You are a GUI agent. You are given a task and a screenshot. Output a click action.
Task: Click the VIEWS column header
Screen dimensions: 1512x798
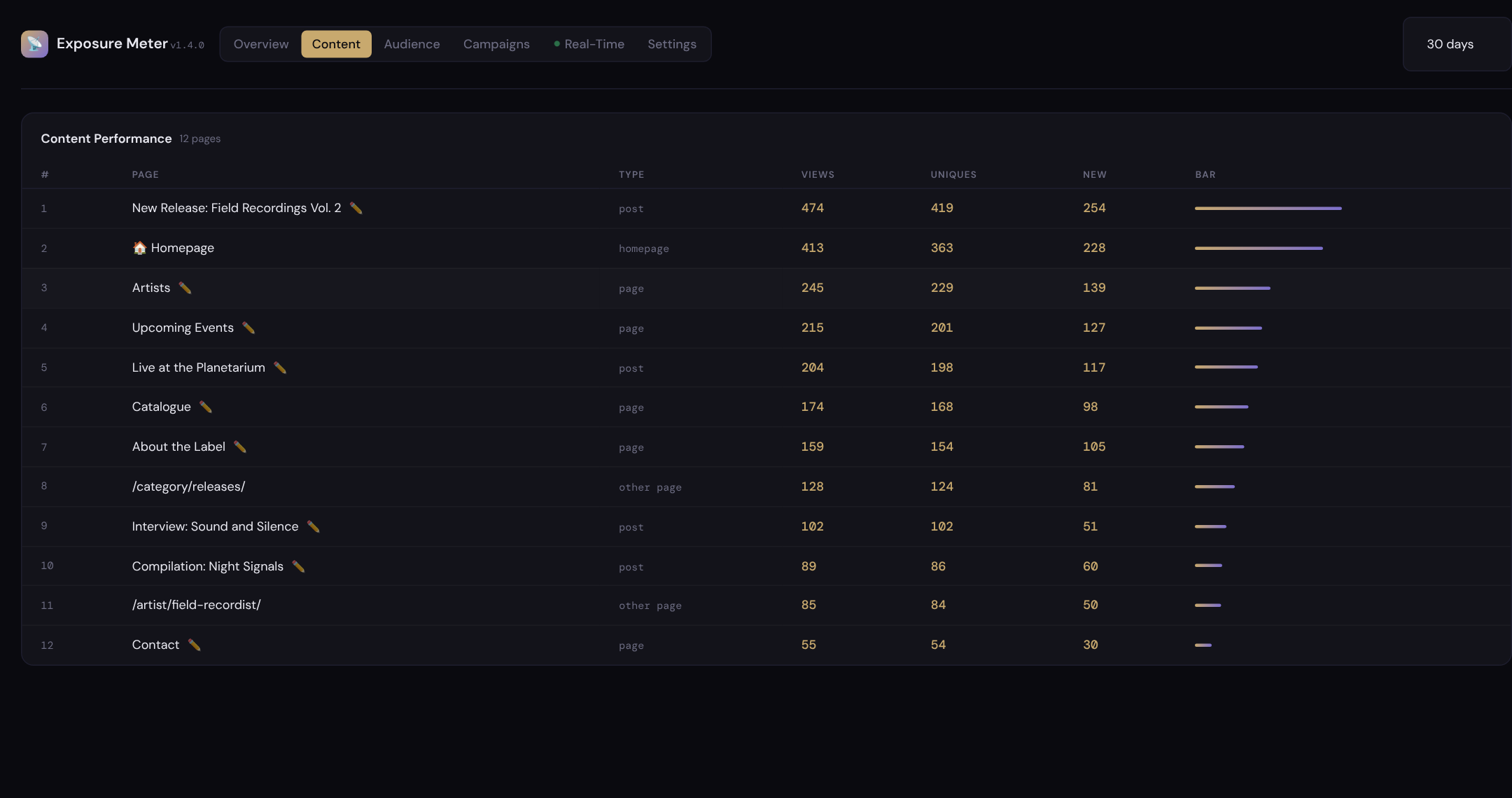(818, 174)
